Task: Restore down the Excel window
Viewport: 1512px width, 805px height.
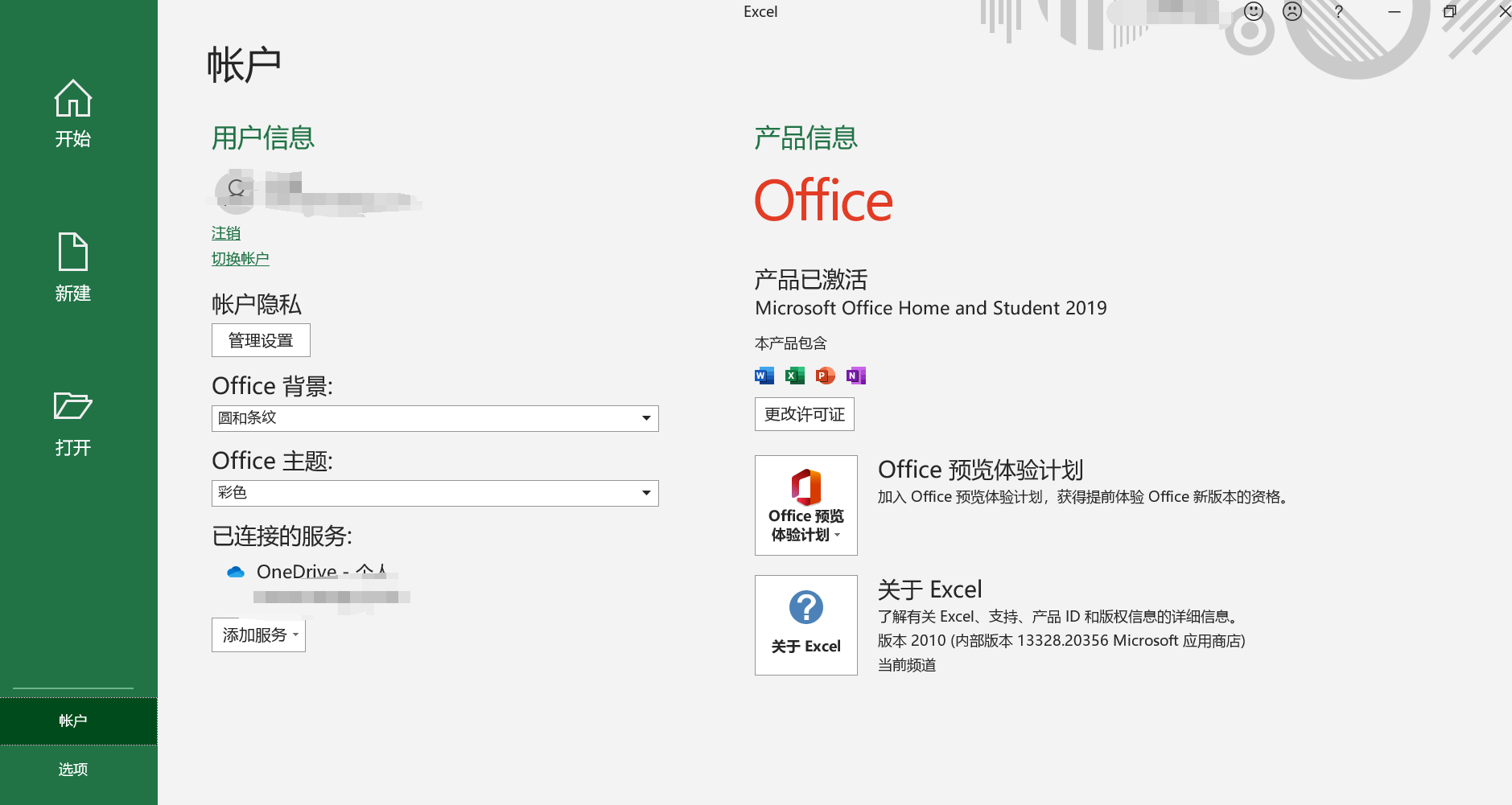Action: point(1450,11)
